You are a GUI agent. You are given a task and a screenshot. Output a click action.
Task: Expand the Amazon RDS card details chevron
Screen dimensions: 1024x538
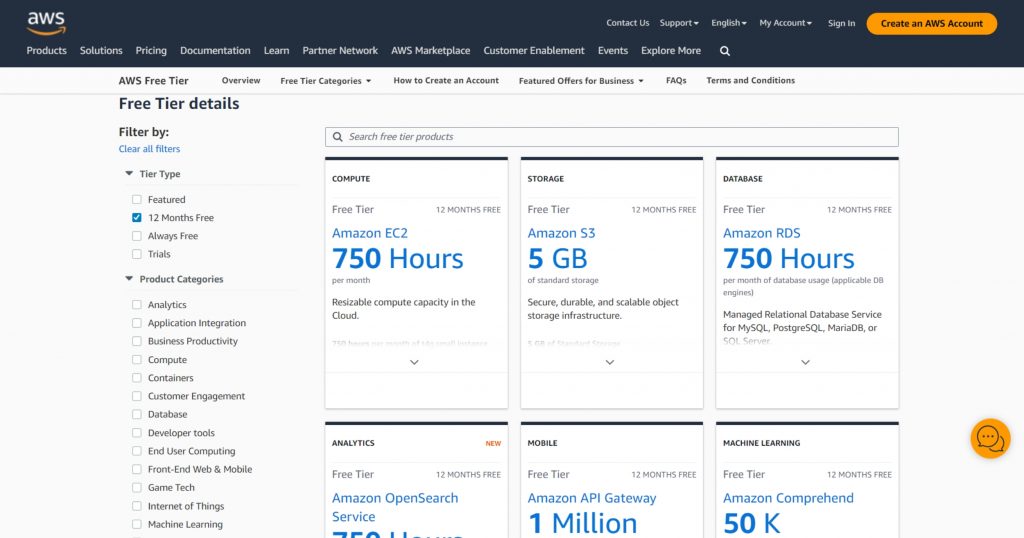coord(805,362)
